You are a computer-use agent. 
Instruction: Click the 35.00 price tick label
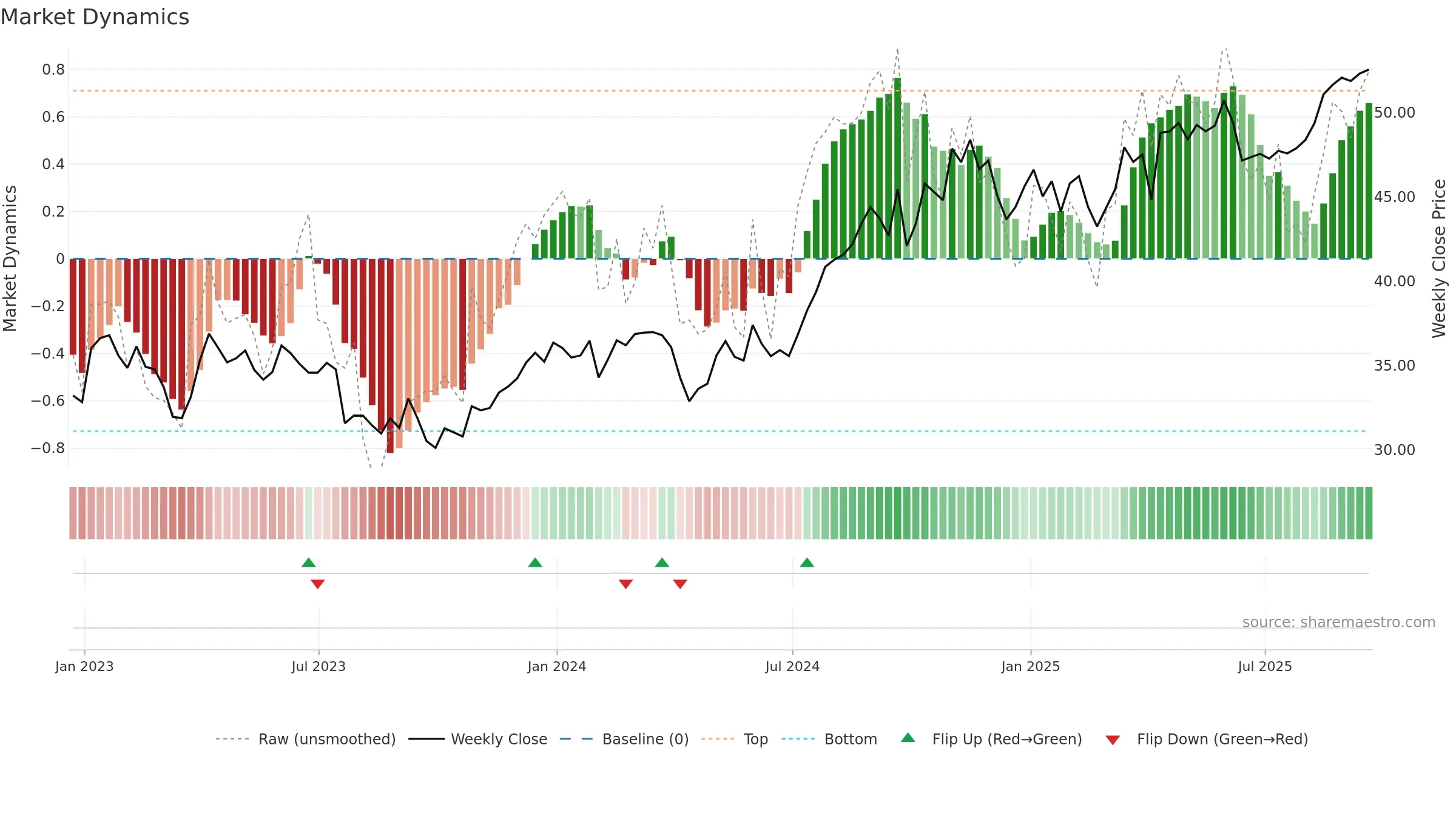click(1395, 366)
